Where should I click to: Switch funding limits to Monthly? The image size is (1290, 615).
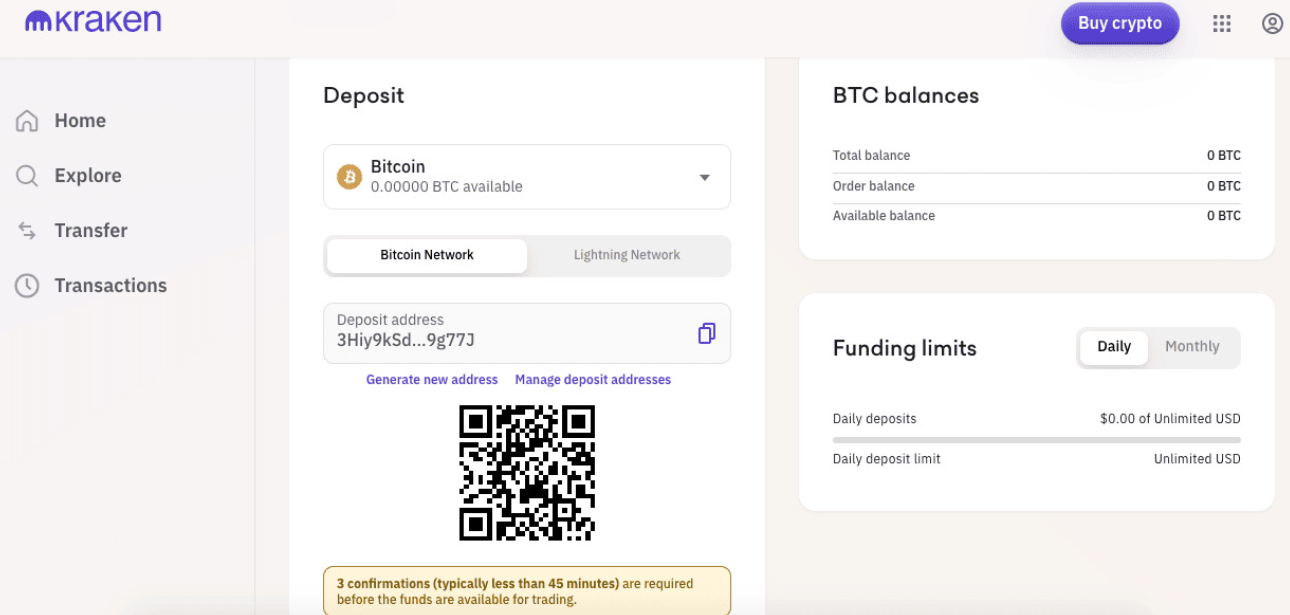1192,346
